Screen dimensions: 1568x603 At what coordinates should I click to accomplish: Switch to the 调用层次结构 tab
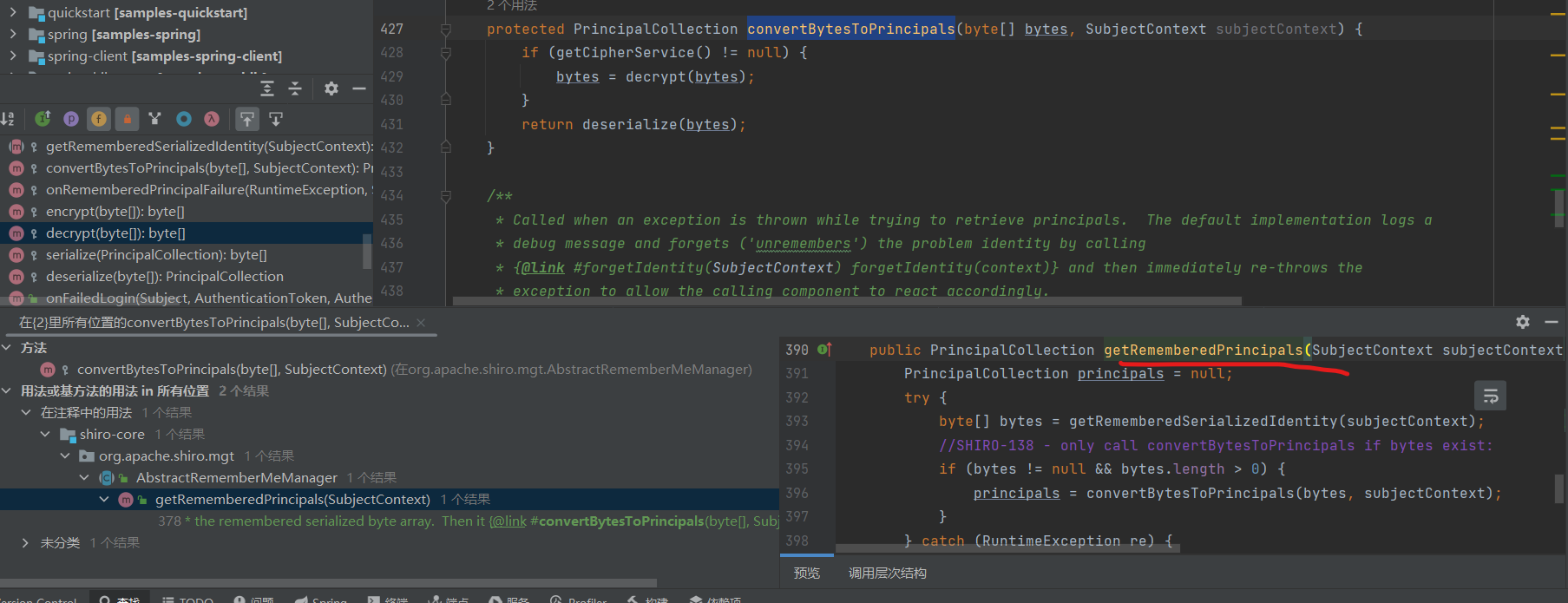pyautogui.click(x=887, y=573)
